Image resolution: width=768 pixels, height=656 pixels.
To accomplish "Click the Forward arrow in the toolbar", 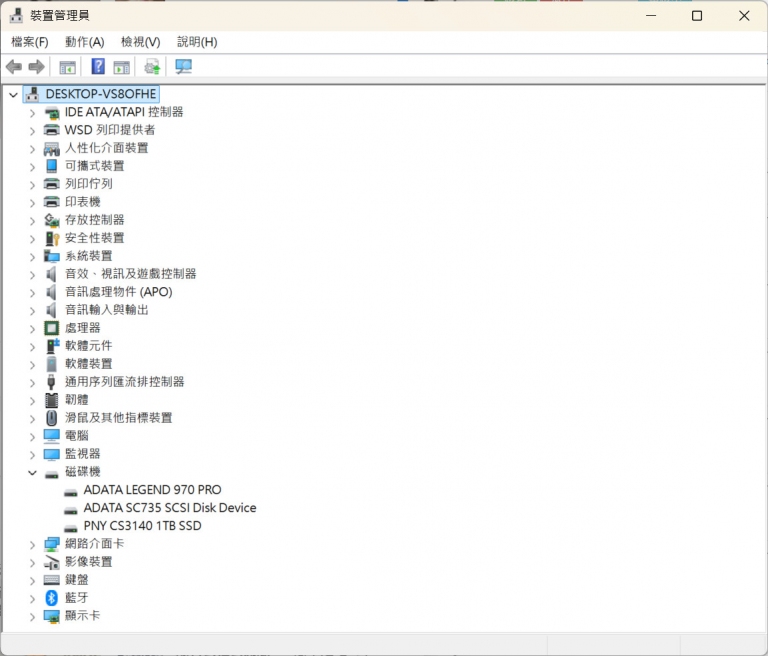I will point(37,67).
